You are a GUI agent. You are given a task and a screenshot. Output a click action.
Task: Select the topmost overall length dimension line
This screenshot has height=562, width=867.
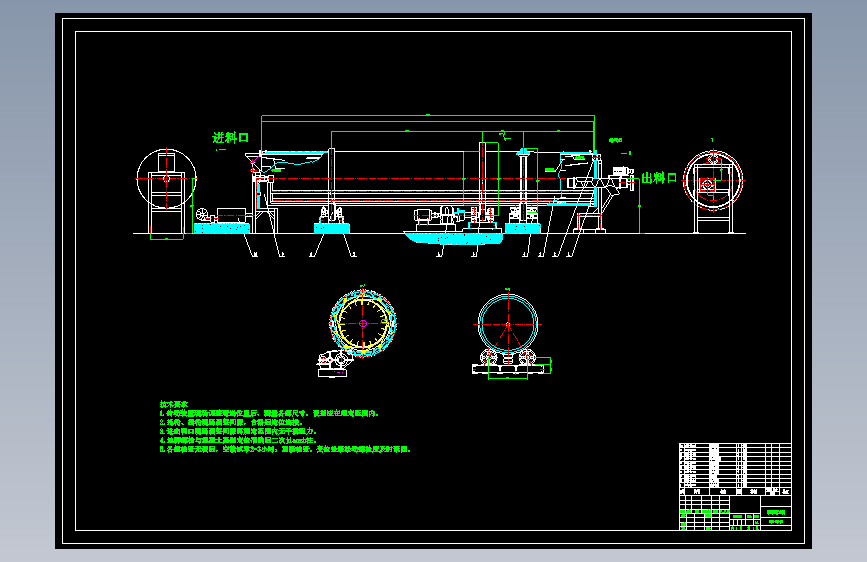click(x=428, y=116)
